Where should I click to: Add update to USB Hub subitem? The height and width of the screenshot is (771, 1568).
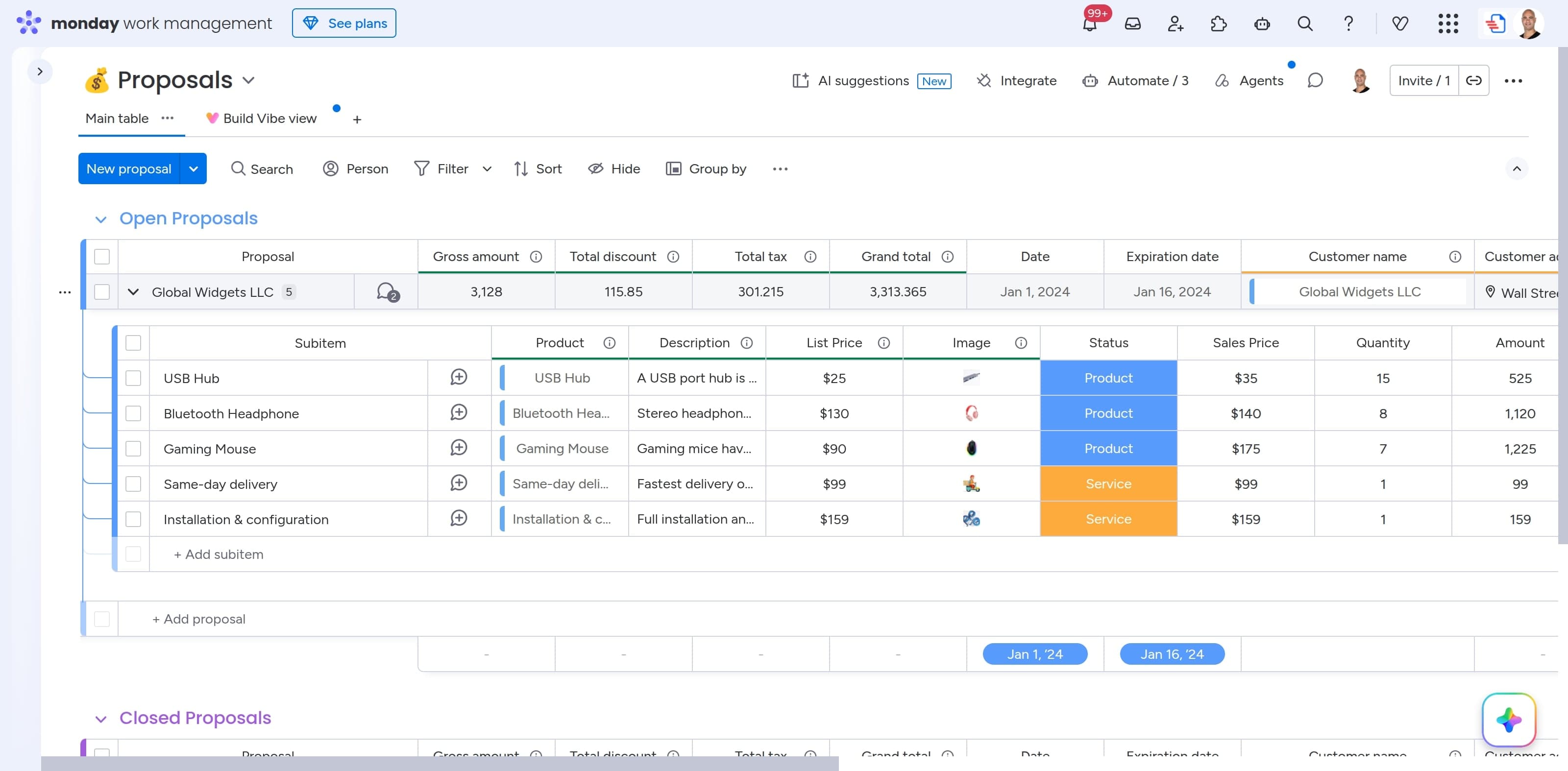click(459, 377)
